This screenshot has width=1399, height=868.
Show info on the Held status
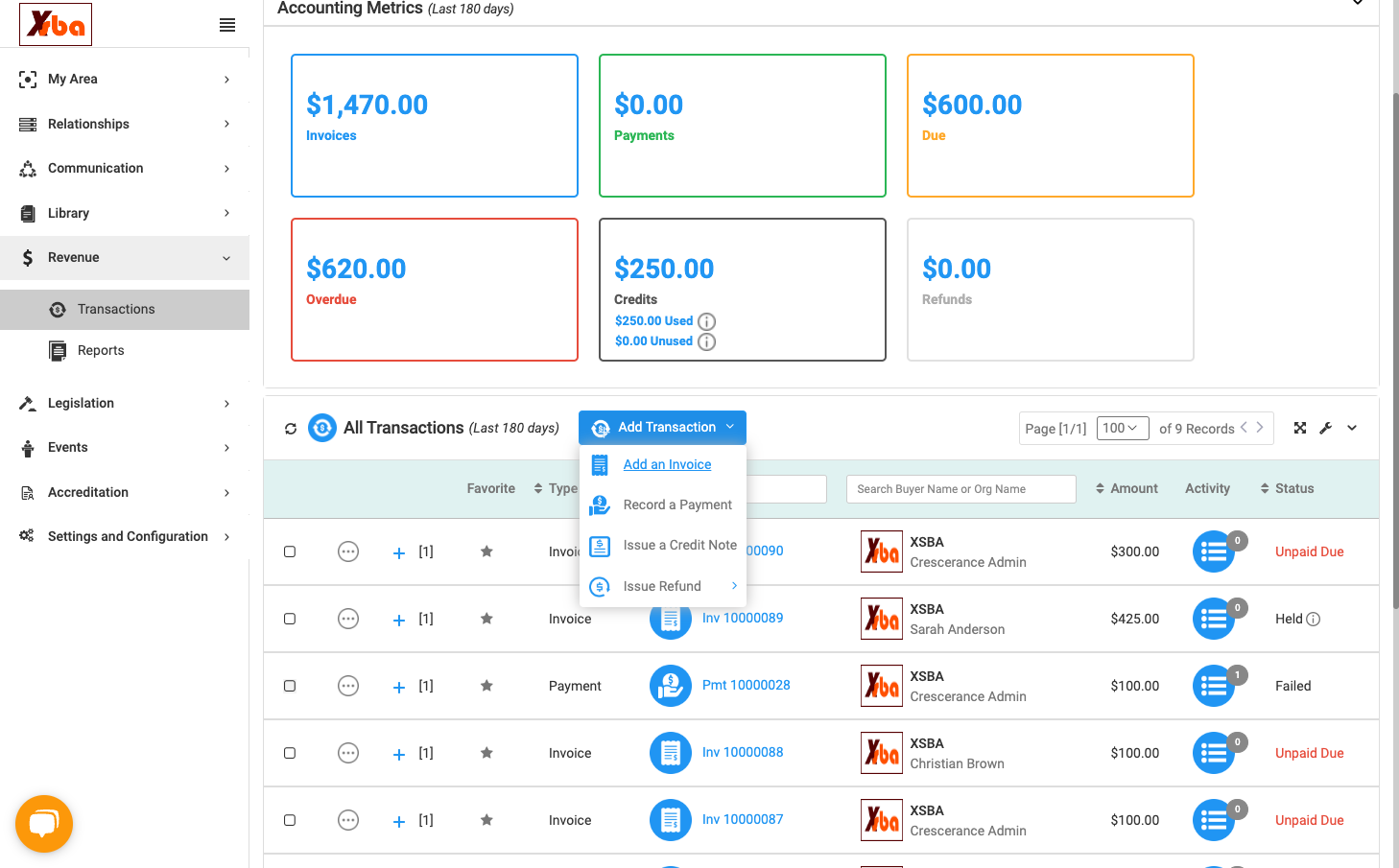pos(1314,620)
